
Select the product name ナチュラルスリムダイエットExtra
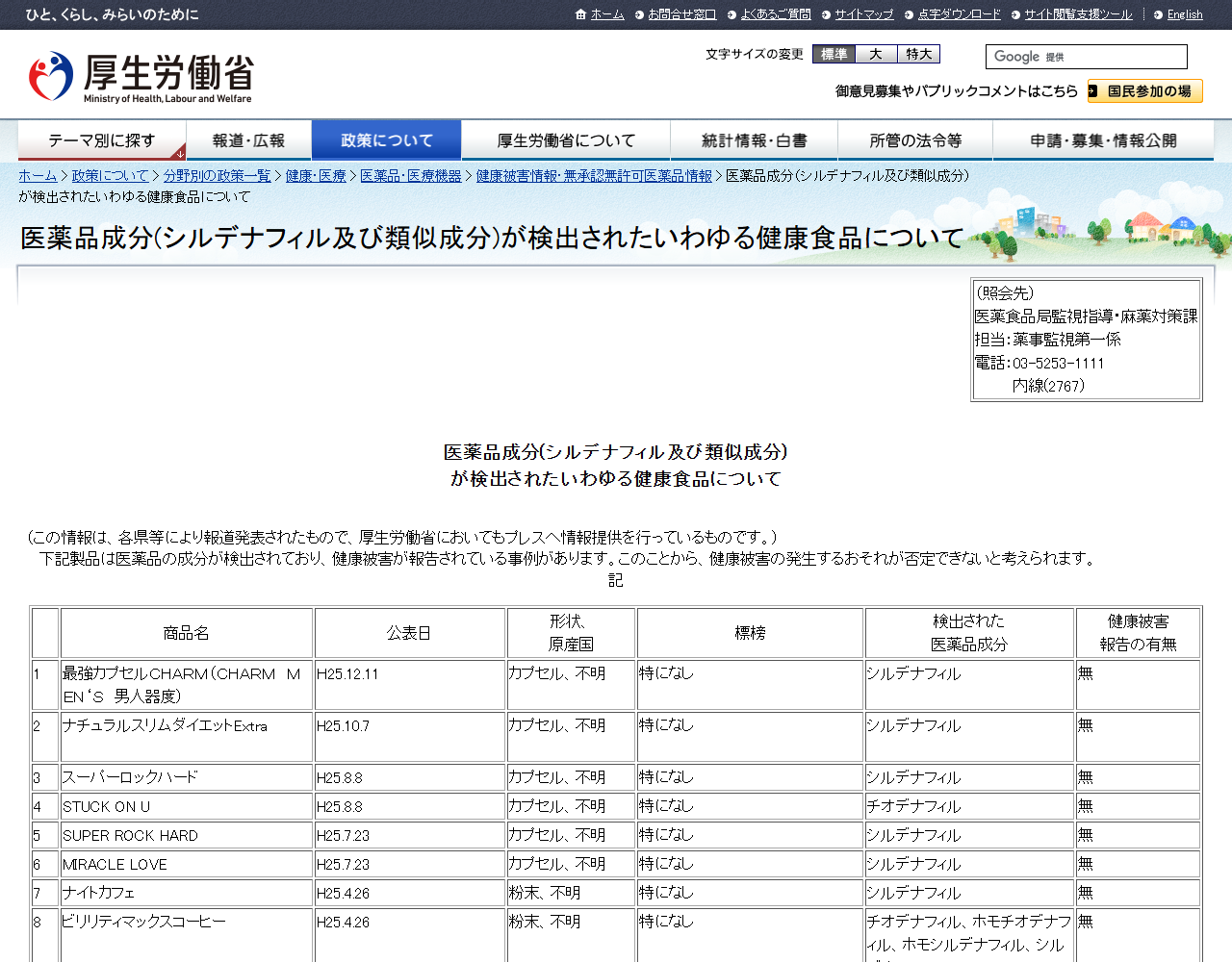[165, 726]
